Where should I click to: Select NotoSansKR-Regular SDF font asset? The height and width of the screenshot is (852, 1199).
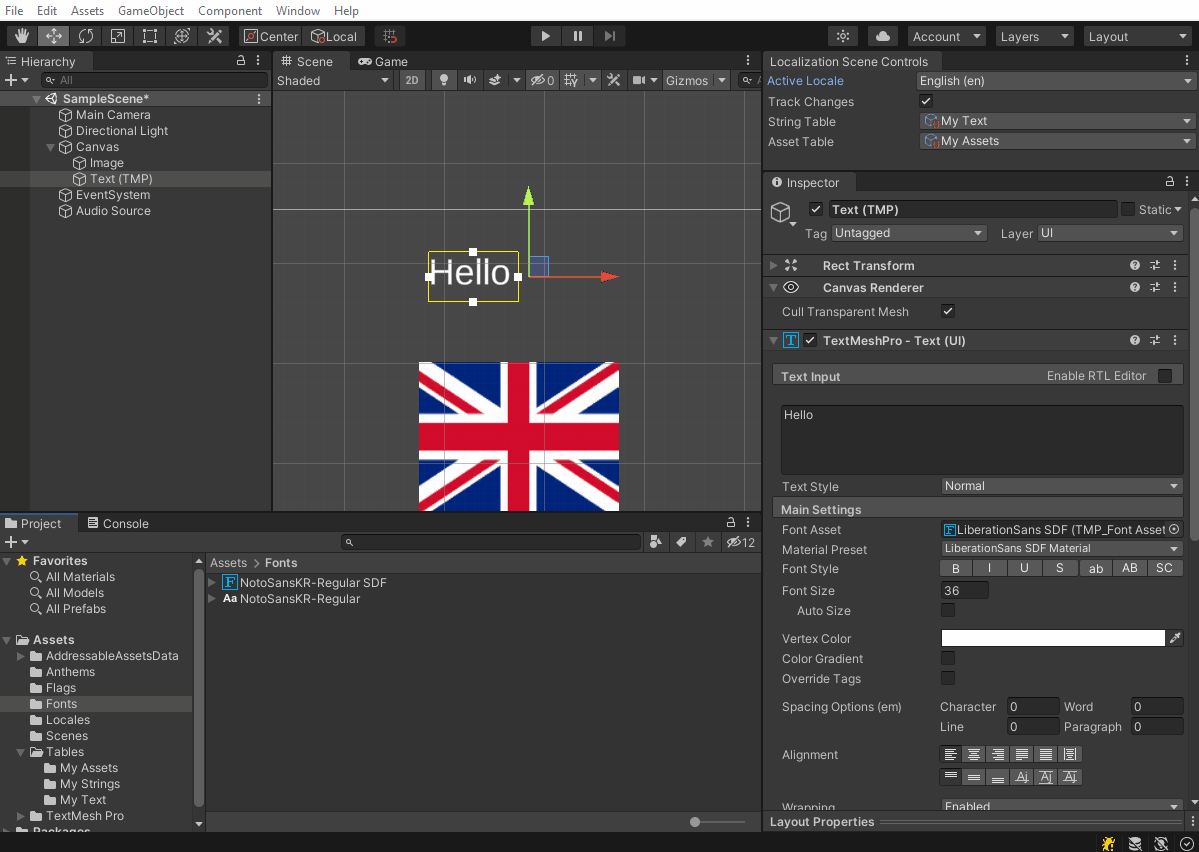pos(312,582)
